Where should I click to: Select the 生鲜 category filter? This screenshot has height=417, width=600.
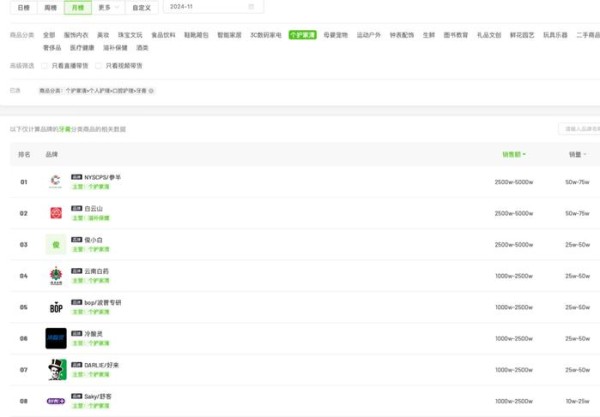pos(429,35)
